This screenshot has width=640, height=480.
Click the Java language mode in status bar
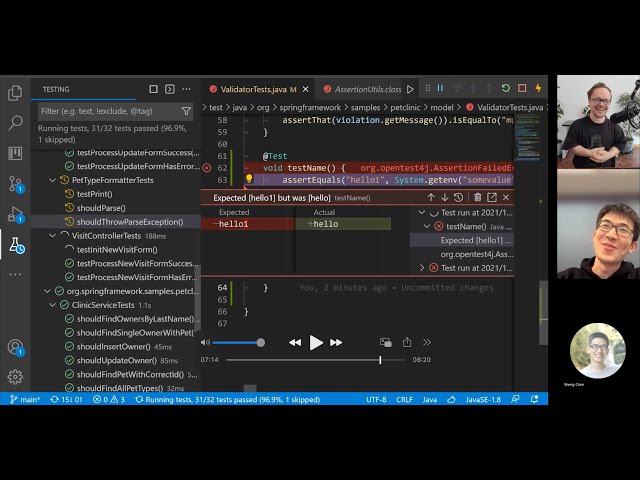point(429,399)
